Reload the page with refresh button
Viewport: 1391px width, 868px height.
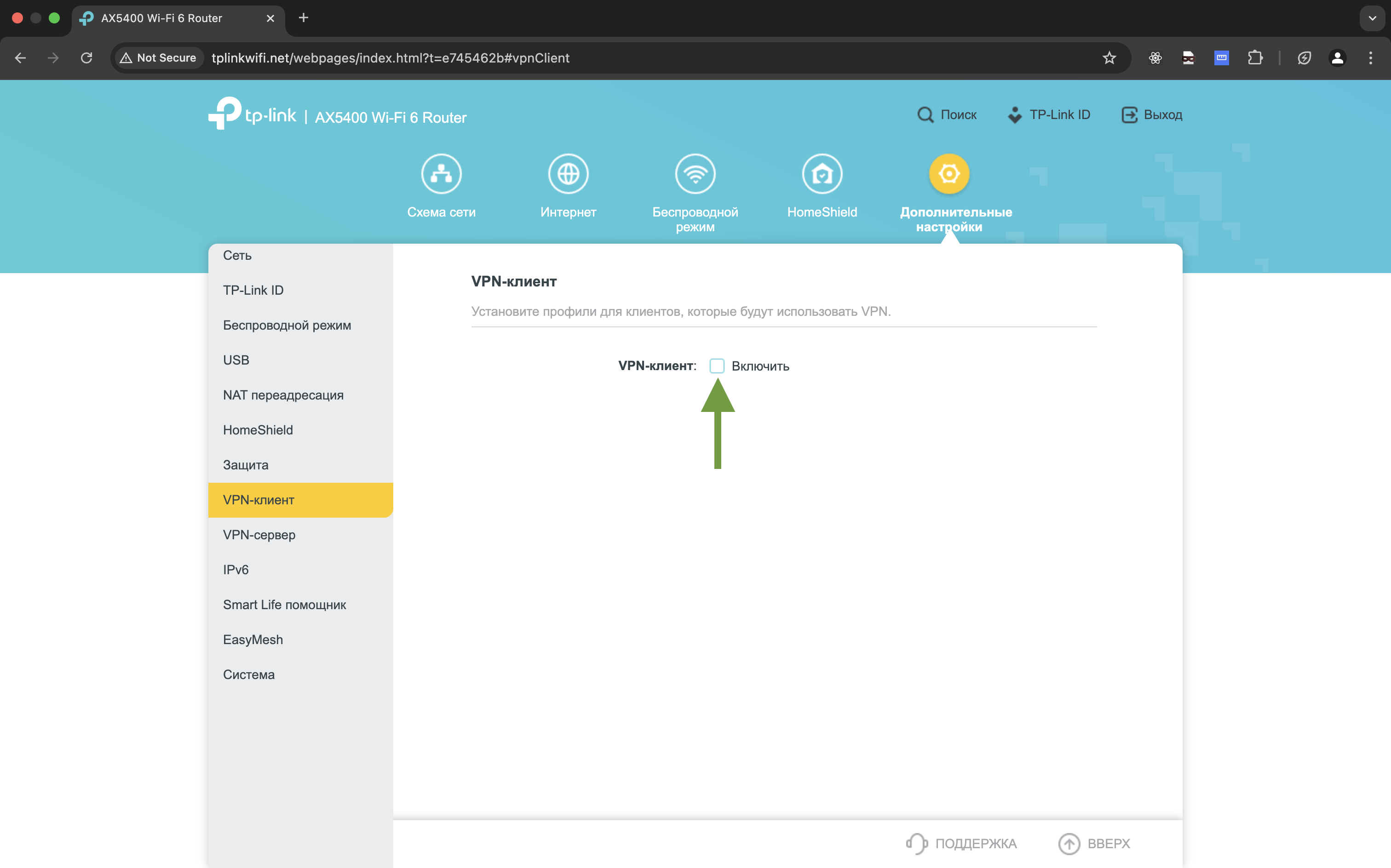tap(87, 58)
